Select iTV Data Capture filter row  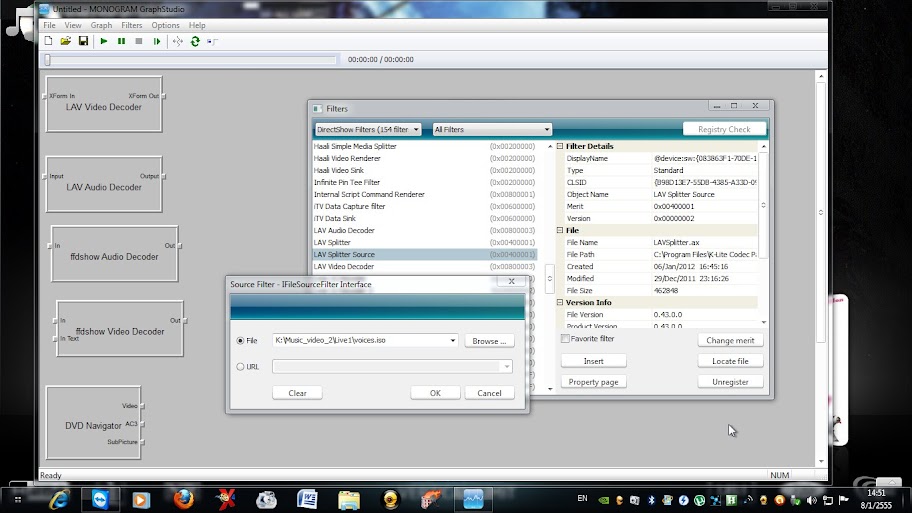click(x=424, y=206)
